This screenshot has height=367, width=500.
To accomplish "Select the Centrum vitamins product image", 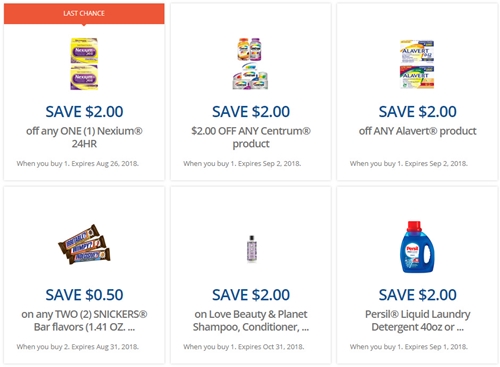I will click(x=250, y=63).
